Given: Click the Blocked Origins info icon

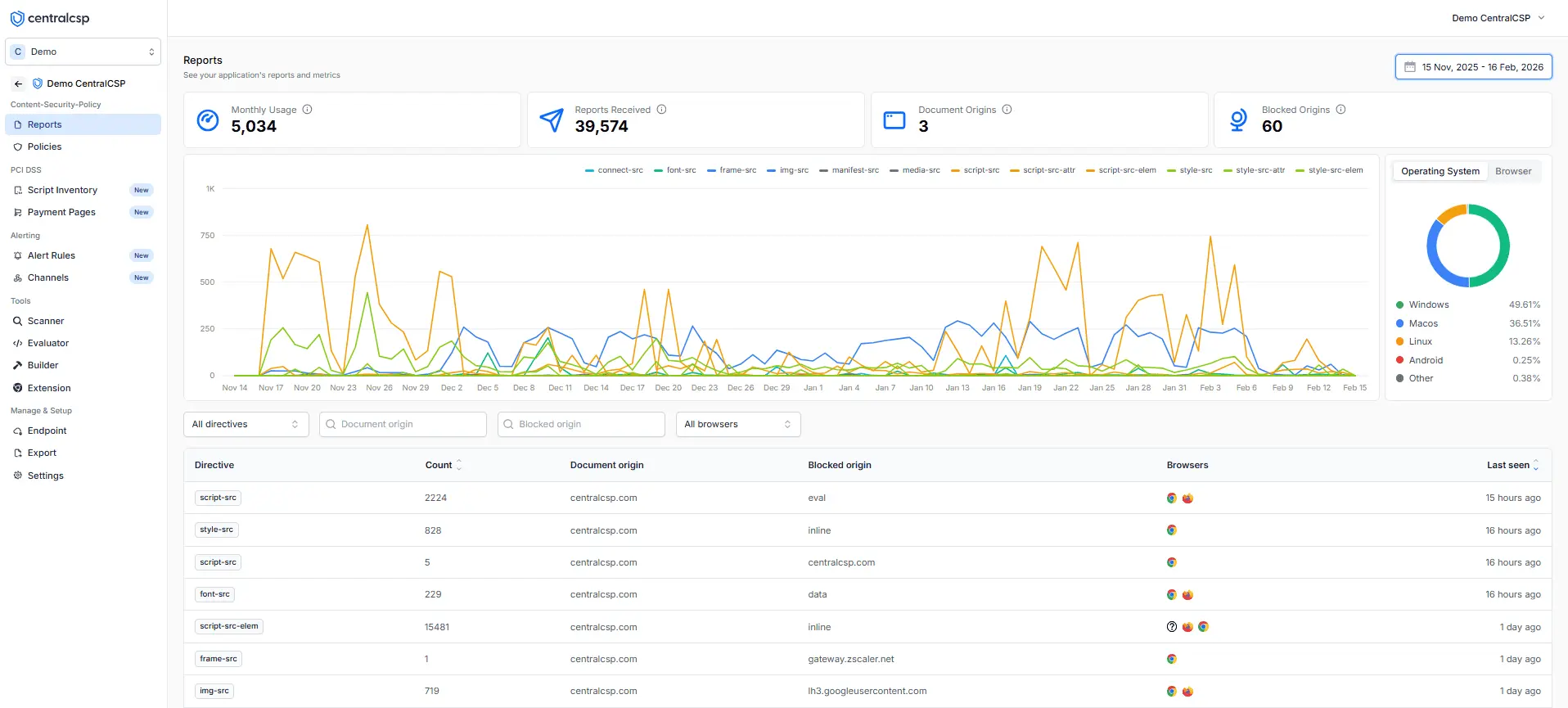Looking at the screenshot, I should coord(1340,110).
